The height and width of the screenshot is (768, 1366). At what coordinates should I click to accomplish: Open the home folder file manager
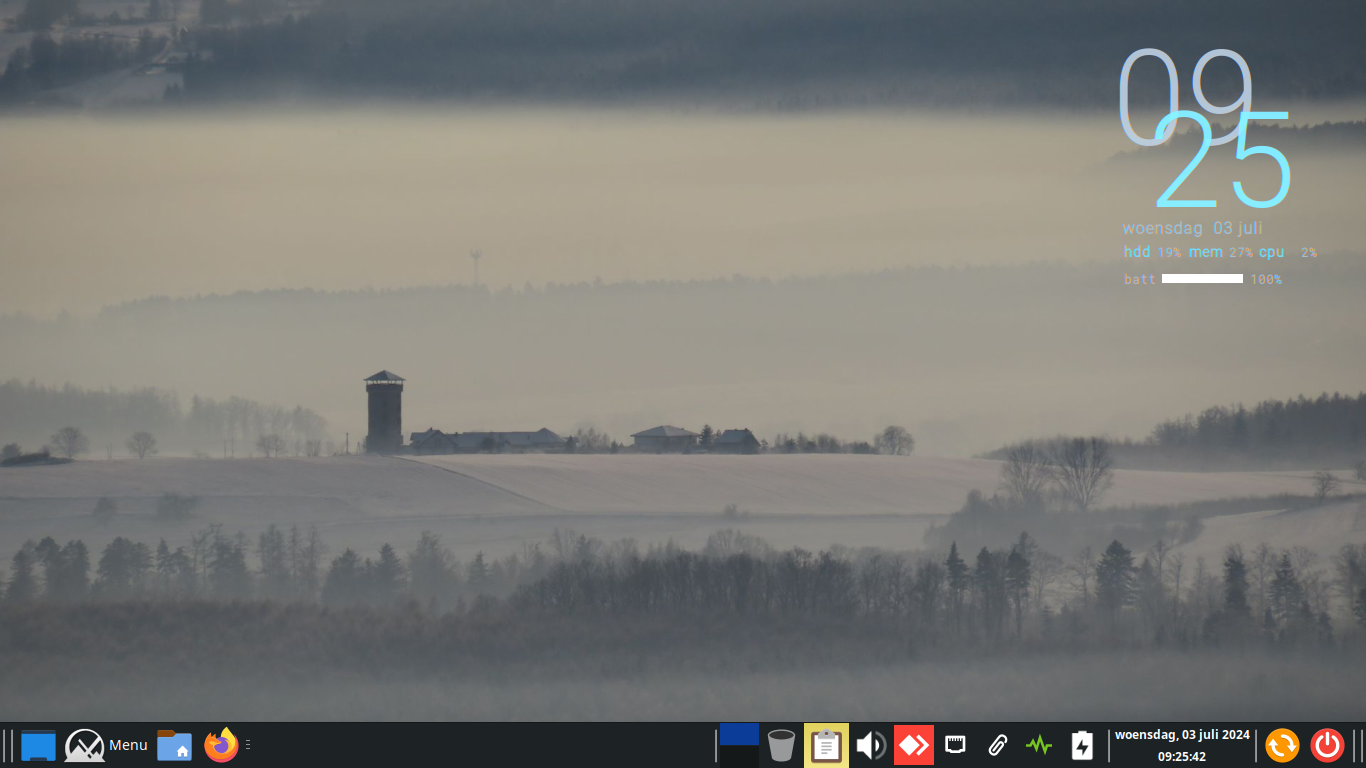[x=174, y=745]
